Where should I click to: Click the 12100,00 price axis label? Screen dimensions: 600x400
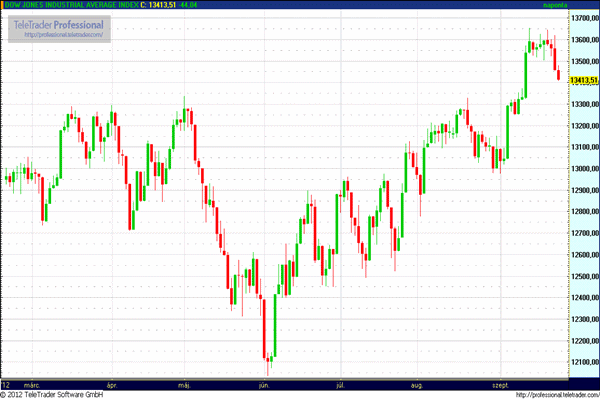583,361
